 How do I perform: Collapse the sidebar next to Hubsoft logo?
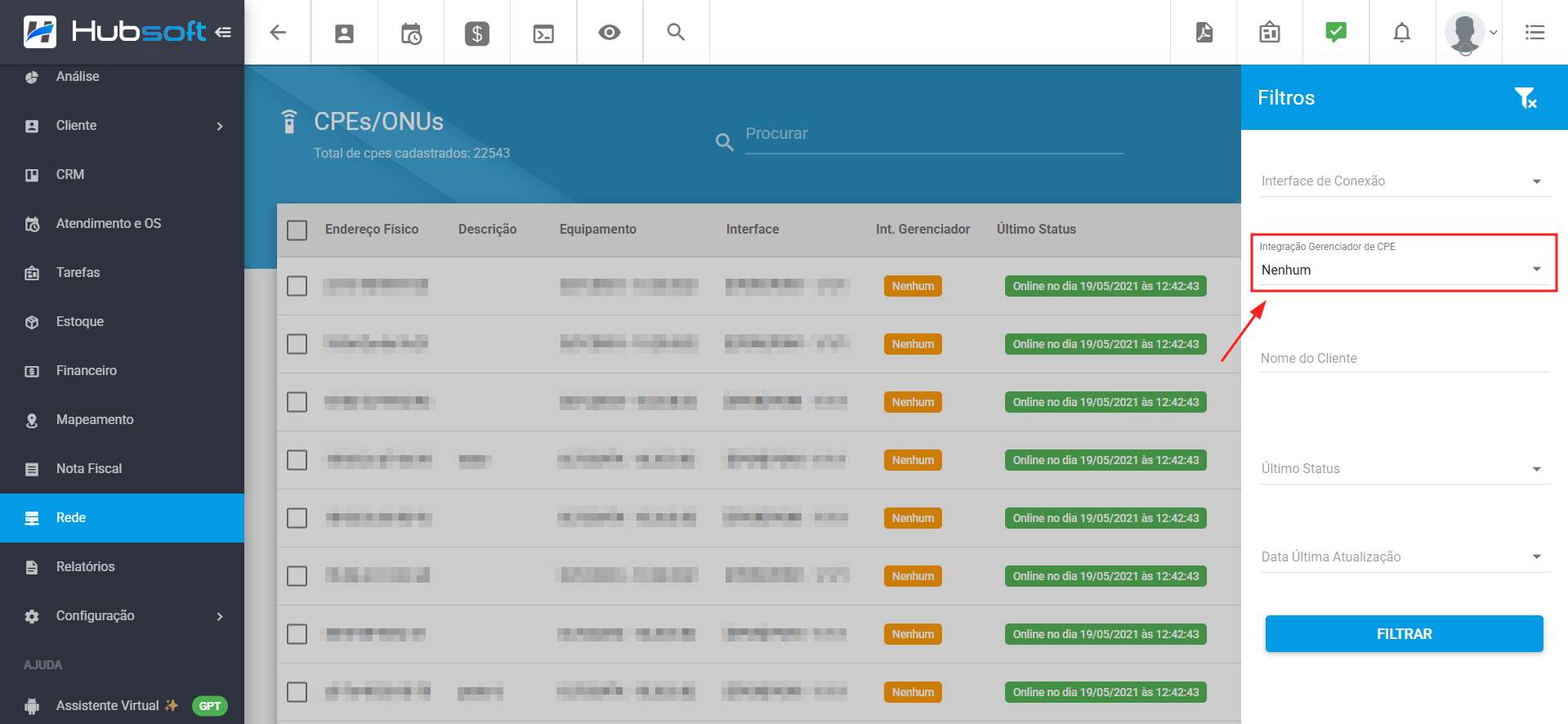(223, 33)
